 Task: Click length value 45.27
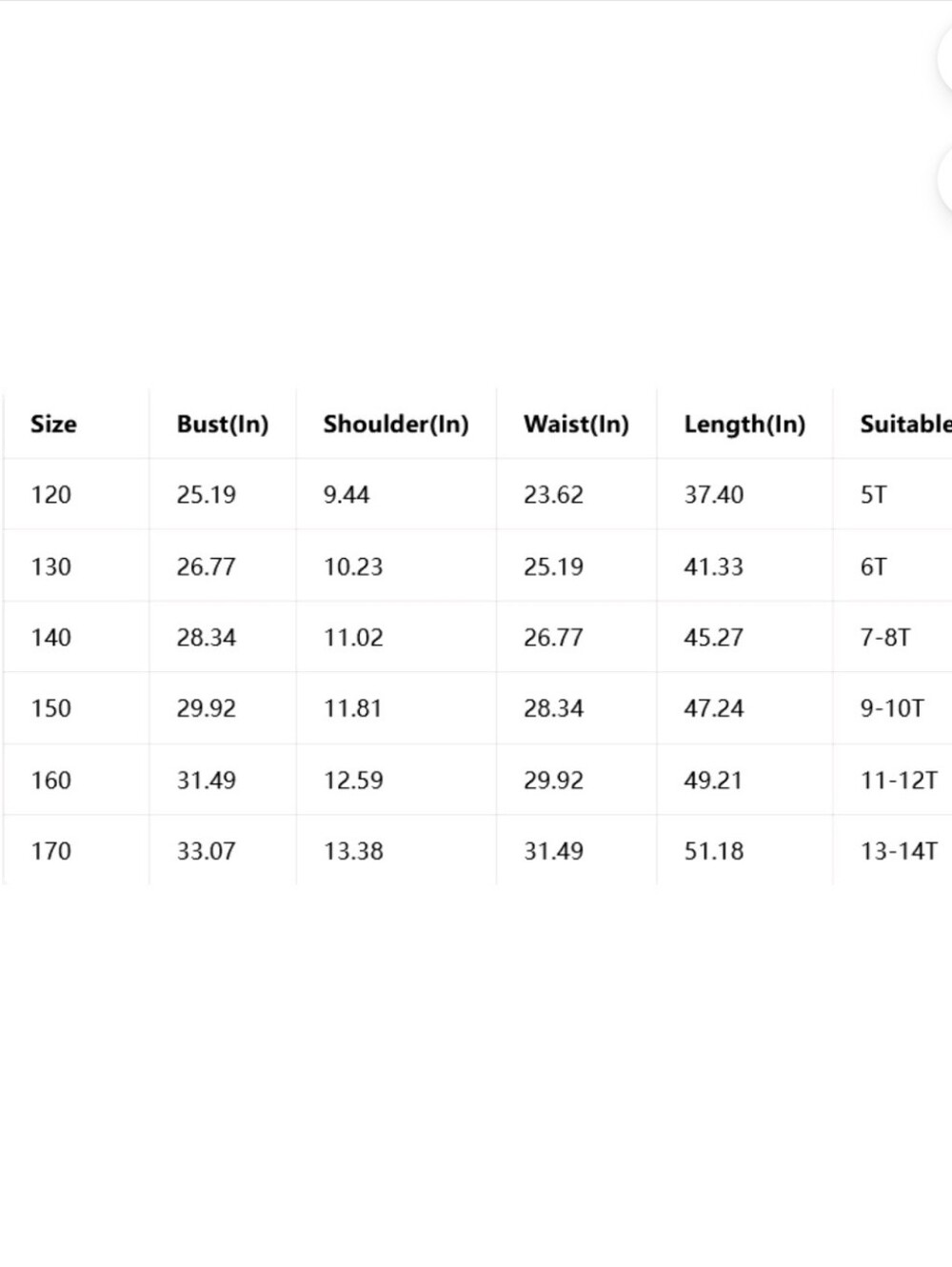pos(714,638)
